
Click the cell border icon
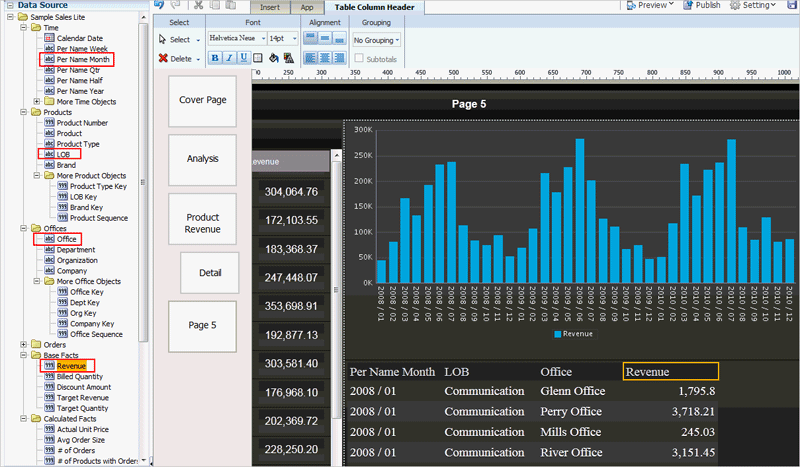tap(258, 59)
